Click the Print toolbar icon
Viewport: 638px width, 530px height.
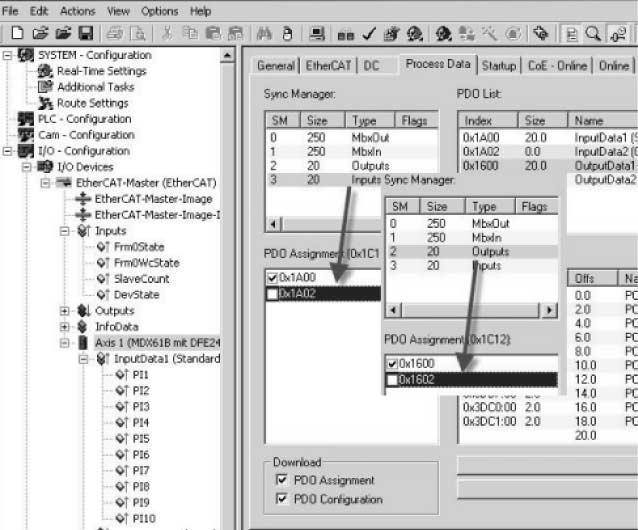[115, 33]
